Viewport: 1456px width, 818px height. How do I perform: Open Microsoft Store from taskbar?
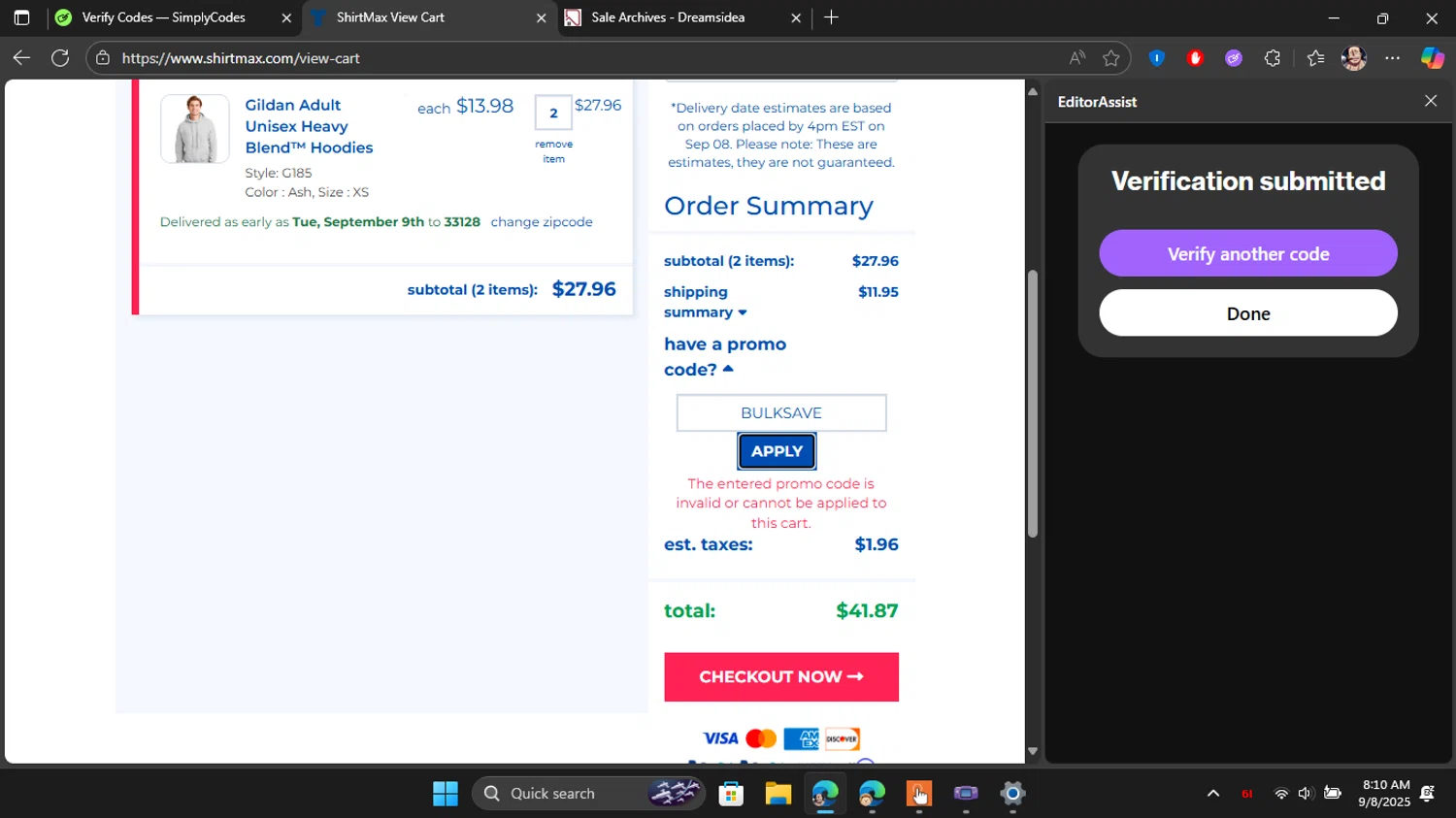click(x=731, y=794)
